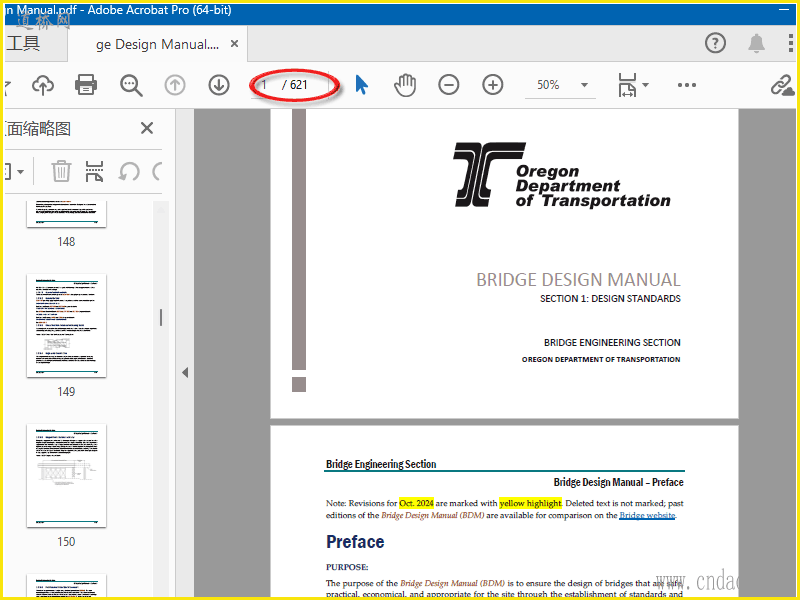
Task: Select page 148 thumbnail
Action: [x=66, y=214]
